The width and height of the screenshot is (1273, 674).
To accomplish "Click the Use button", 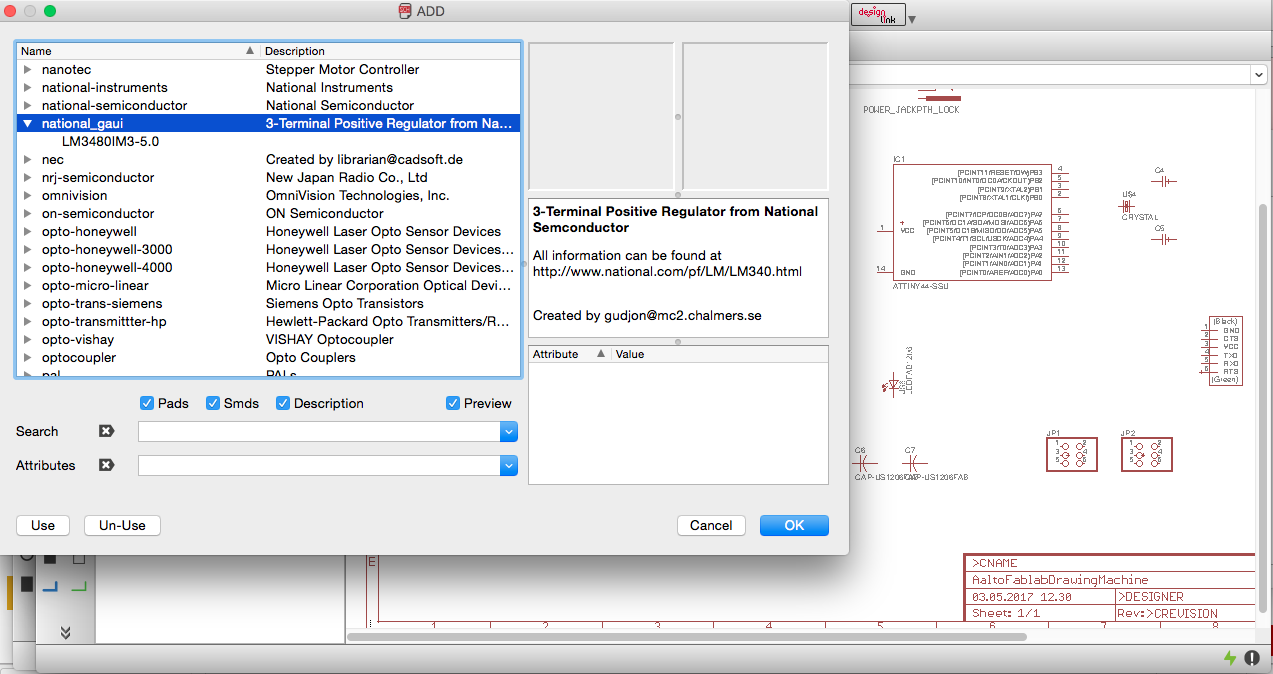I will coord(43,525).
